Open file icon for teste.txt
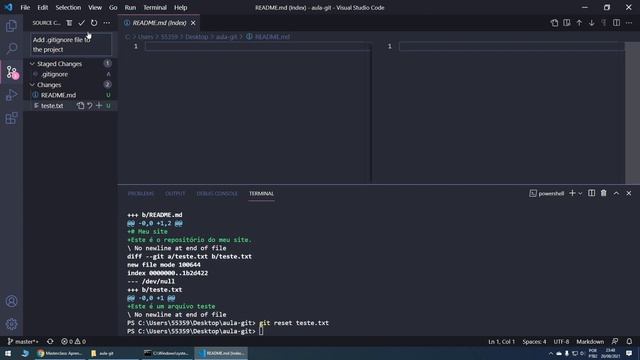This screenshot has height=360, width=640. [x=80, y=106]
